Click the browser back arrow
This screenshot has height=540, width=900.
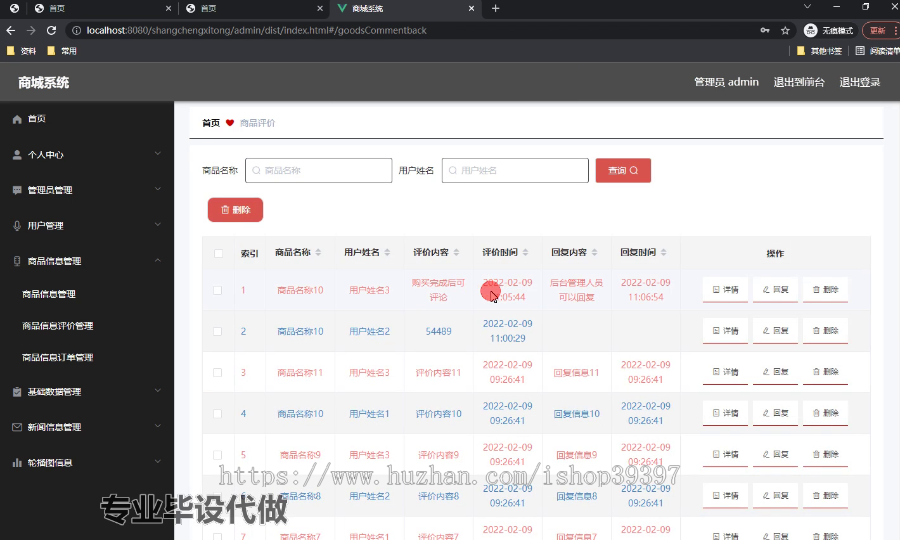10,30
